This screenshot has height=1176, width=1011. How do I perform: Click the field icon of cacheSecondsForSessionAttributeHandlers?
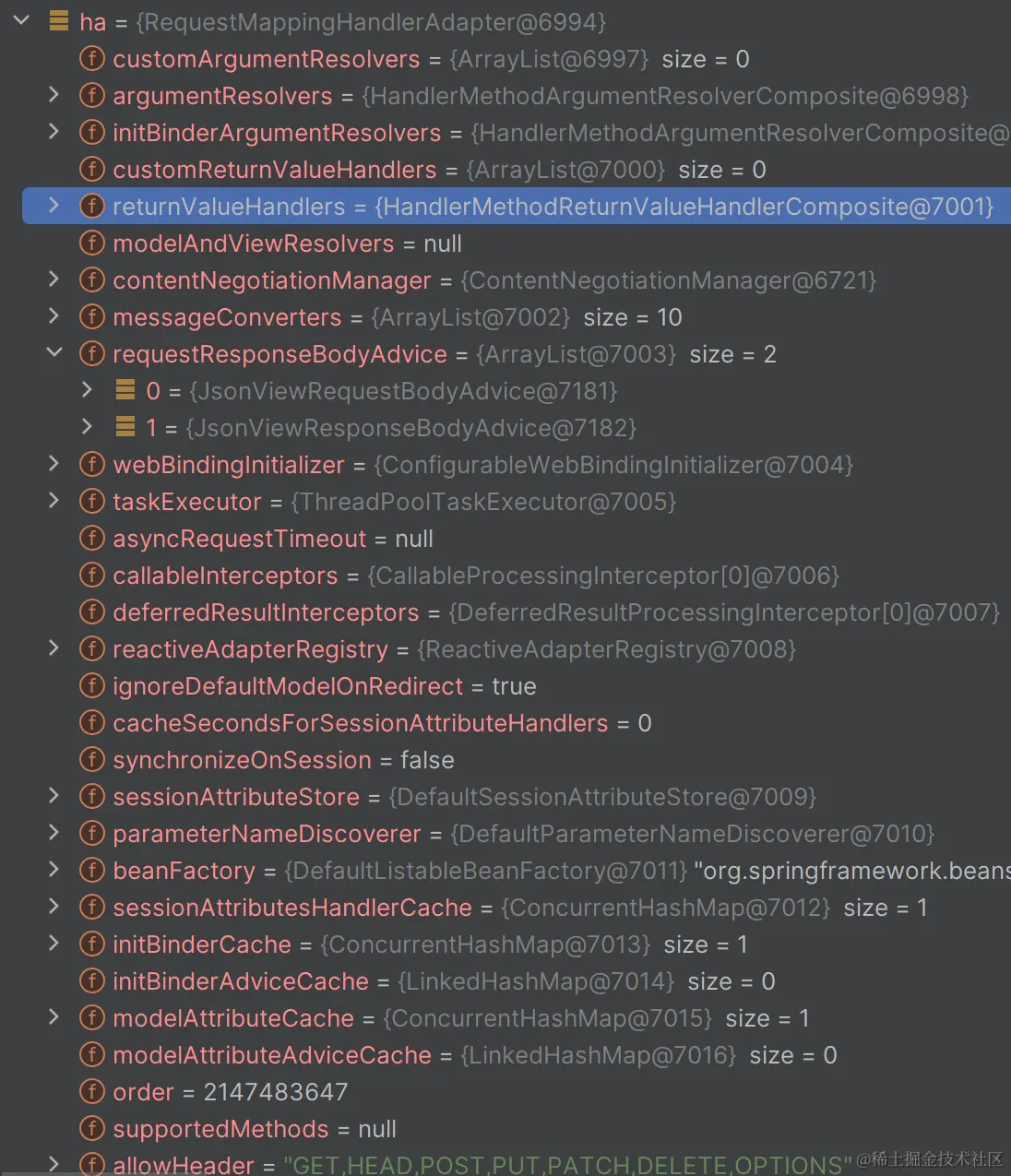point(92,723)
